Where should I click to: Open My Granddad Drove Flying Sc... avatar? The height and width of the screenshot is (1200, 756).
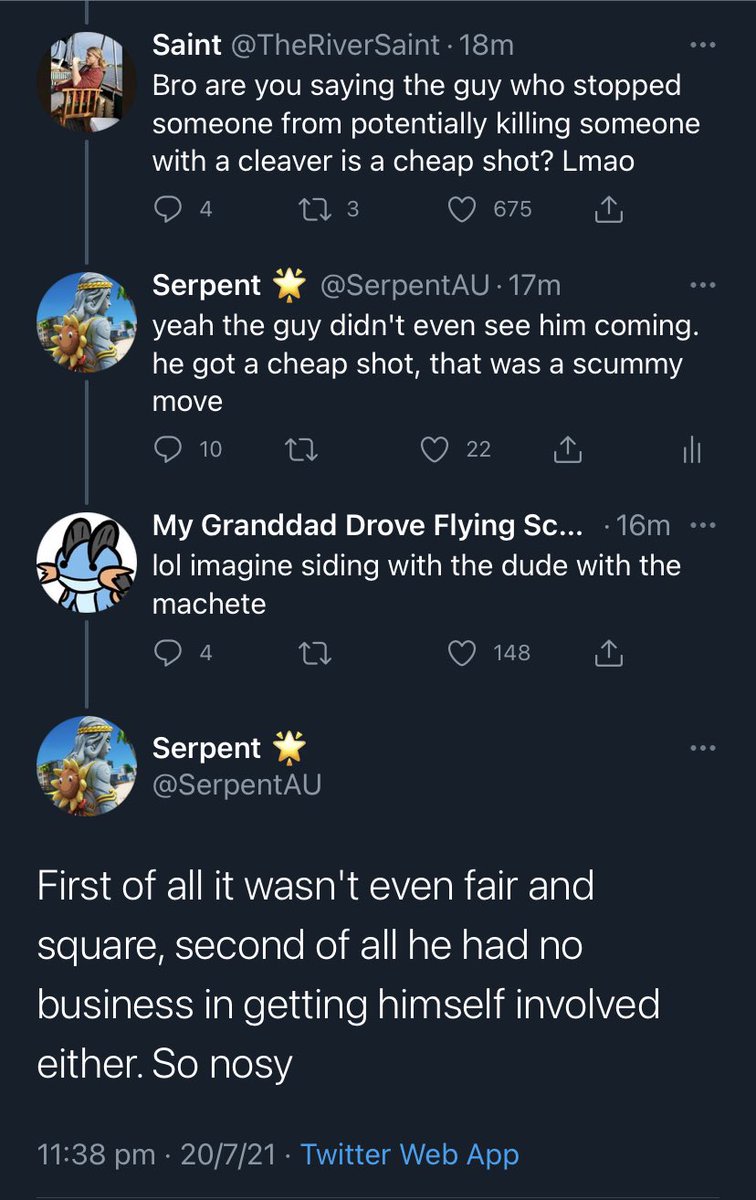pos(87,562)
